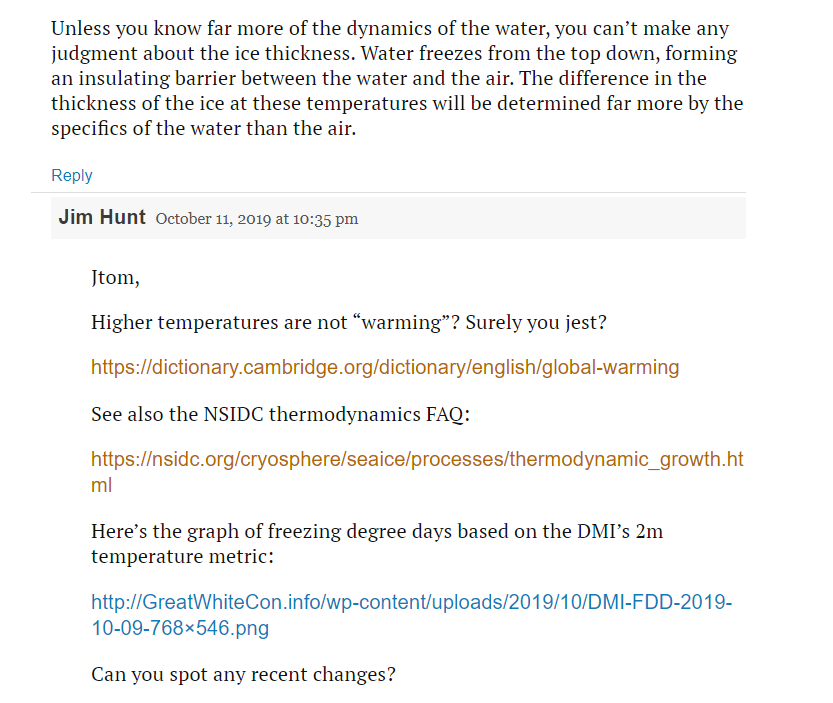Click the October 11, 2019 timestamp
This screenshot has height=703, width=833.
pos(257,219)
